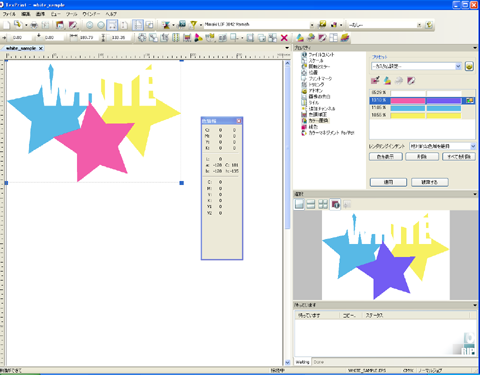Toggle the highlighted page frame view button

(x=112, y=25)
